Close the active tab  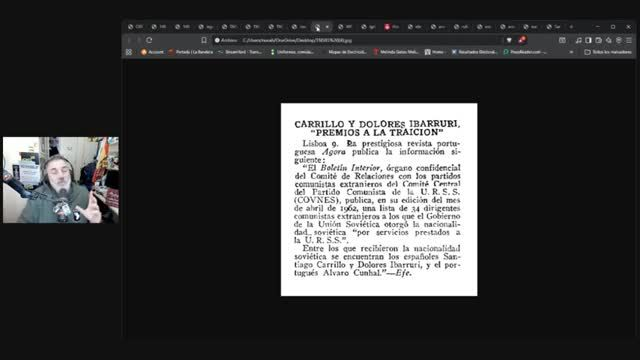point(327,27)
